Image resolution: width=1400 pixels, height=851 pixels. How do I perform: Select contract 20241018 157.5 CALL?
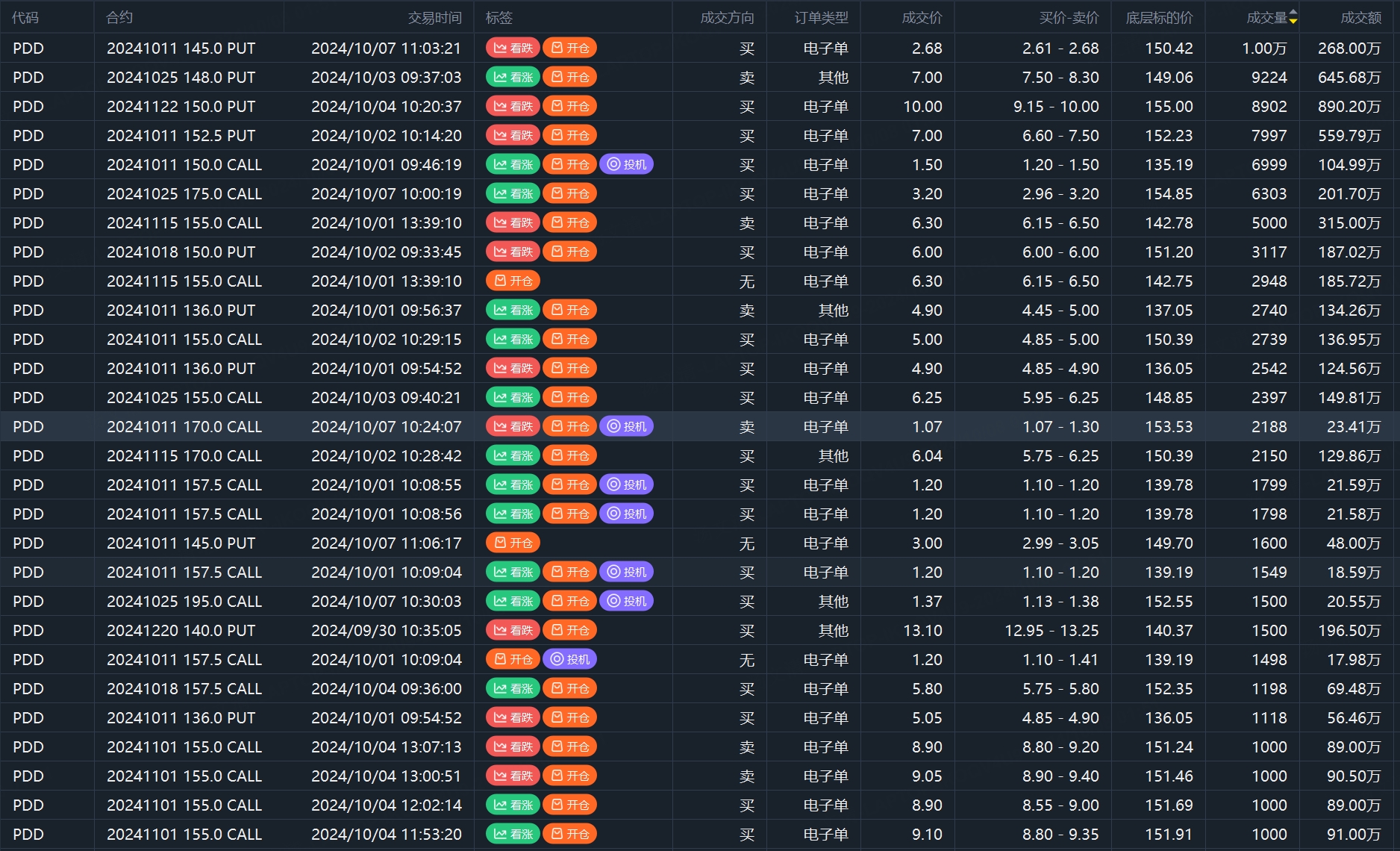(x=184, y=688)
